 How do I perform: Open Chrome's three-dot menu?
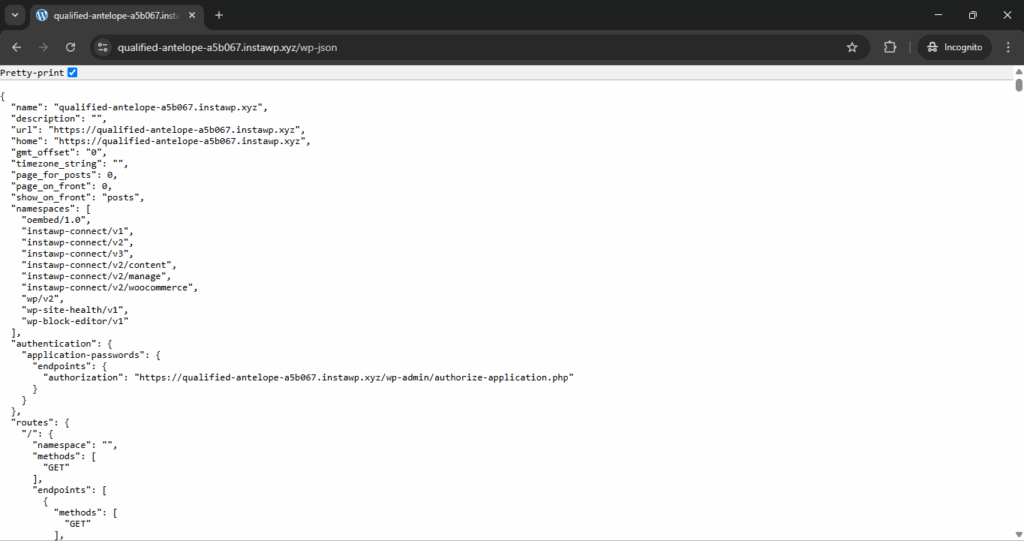[1008, 47]
